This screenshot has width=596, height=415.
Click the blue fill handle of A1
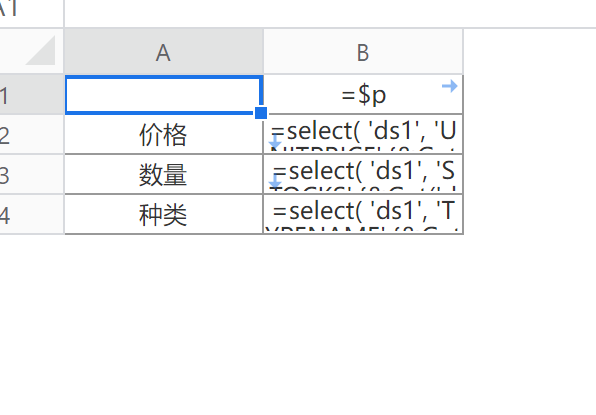(x=261, y=113)
